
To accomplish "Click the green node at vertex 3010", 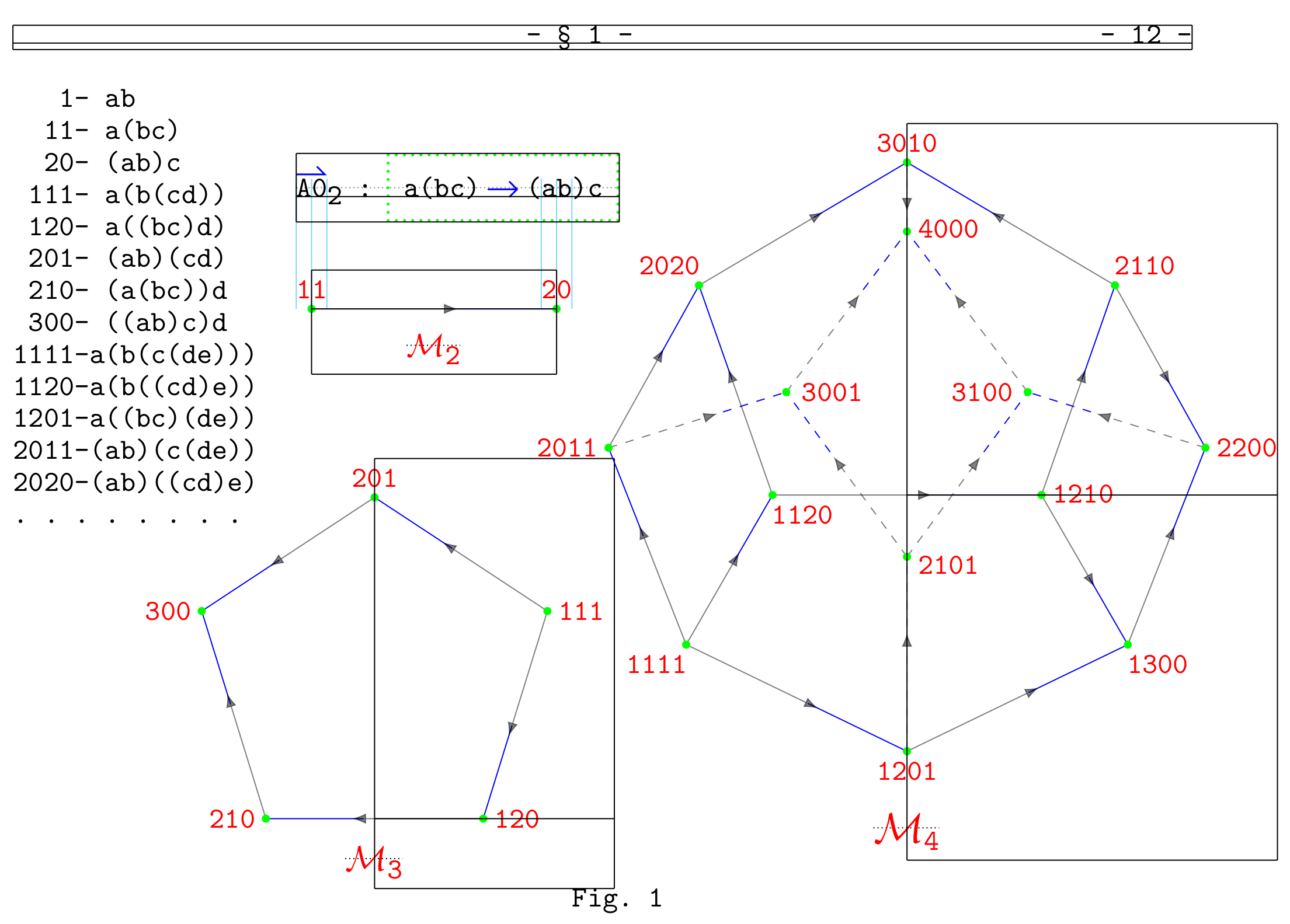I will tap(906, 163).
